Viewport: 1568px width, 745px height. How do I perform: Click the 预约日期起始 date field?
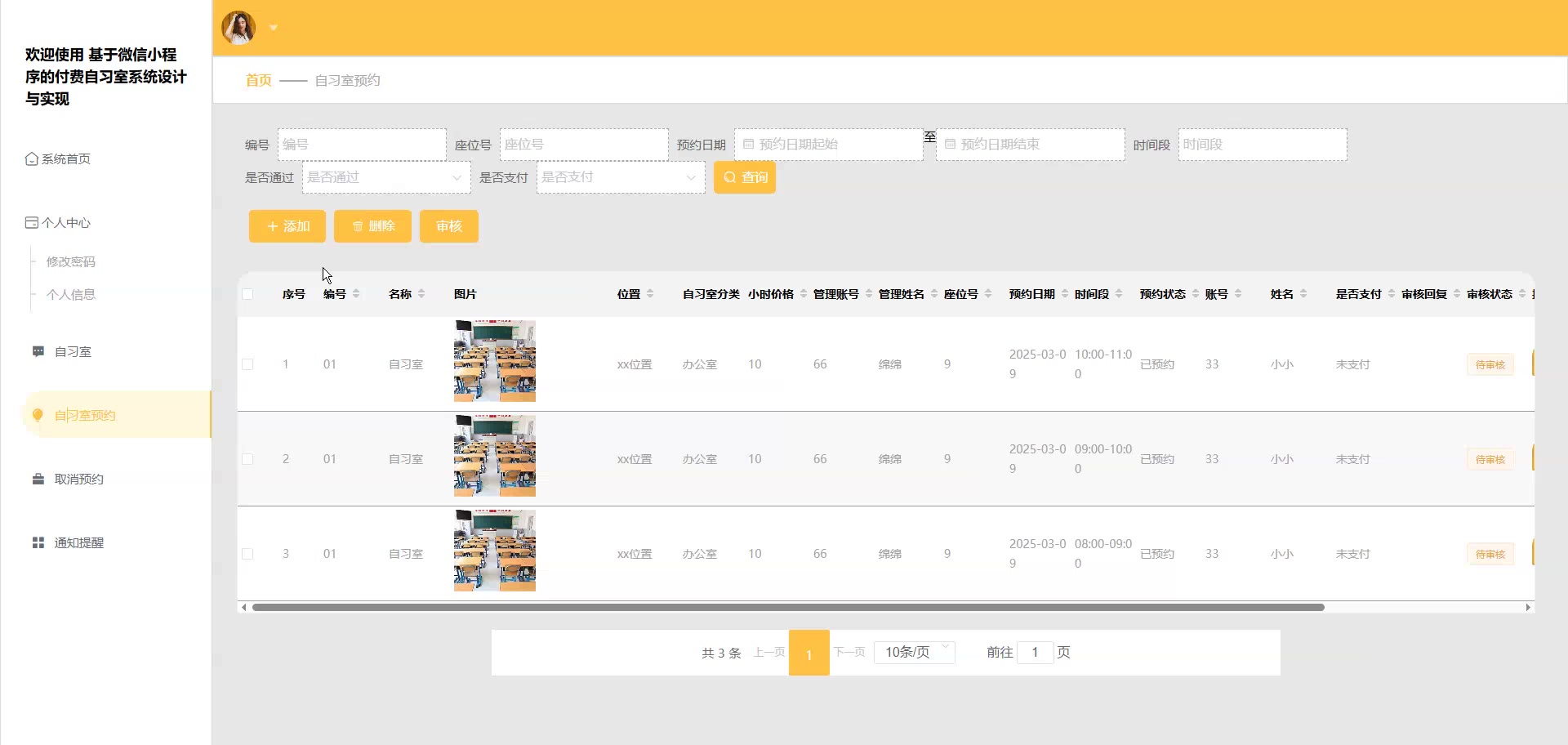pos(828,145)
